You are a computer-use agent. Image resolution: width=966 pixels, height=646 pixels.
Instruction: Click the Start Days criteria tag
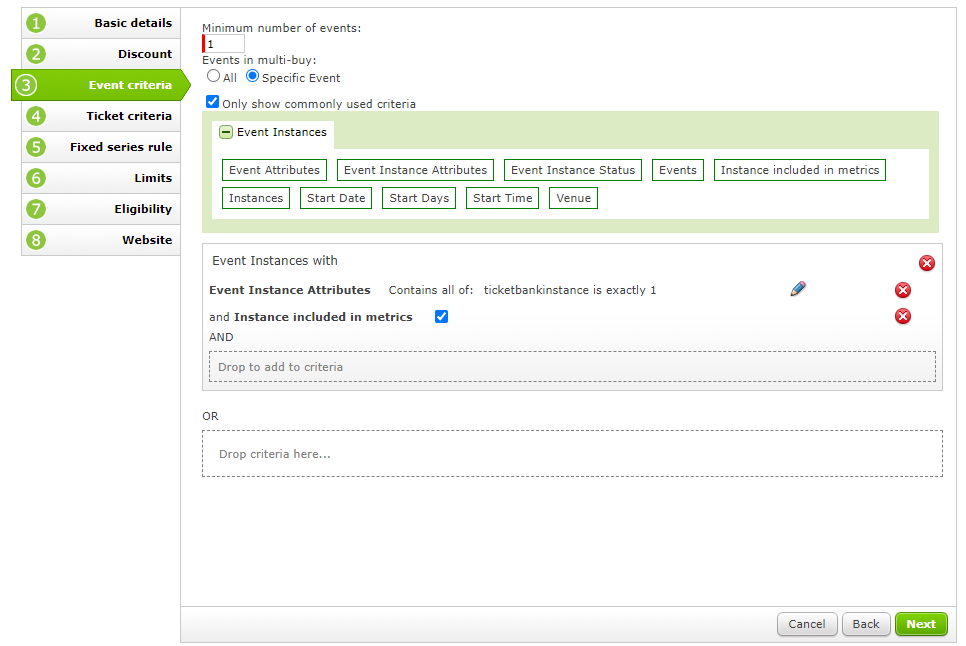tap(419, 198)
